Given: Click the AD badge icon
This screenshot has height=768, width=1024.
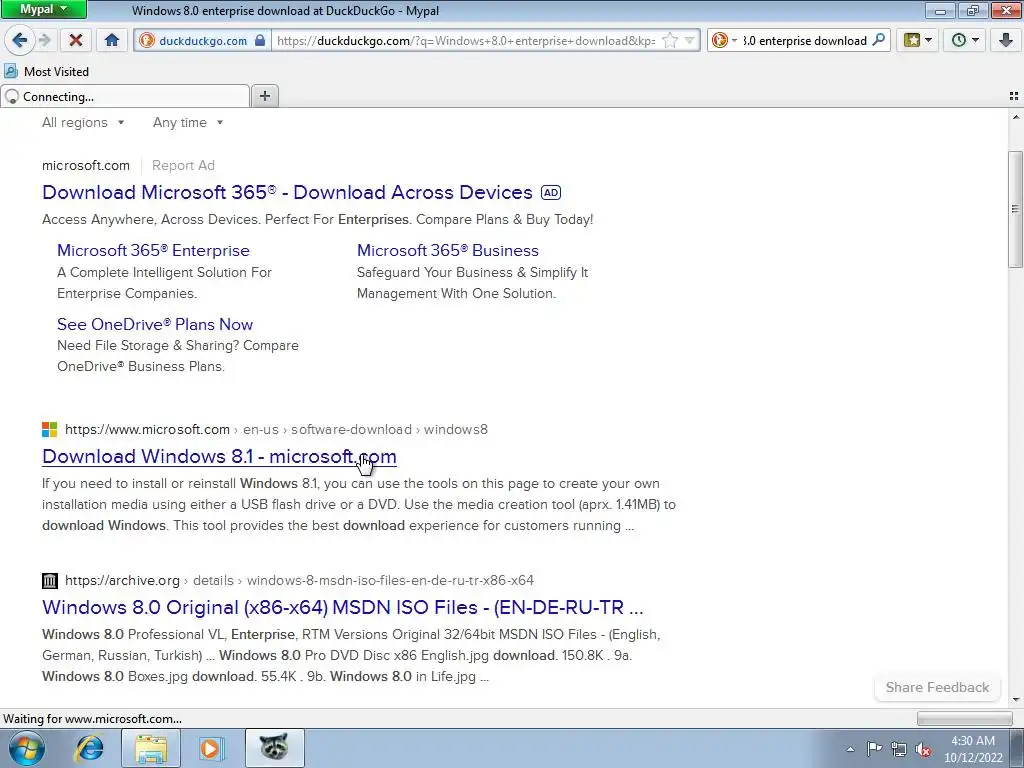Looking at the screenshot, I should tap(551, 193).
